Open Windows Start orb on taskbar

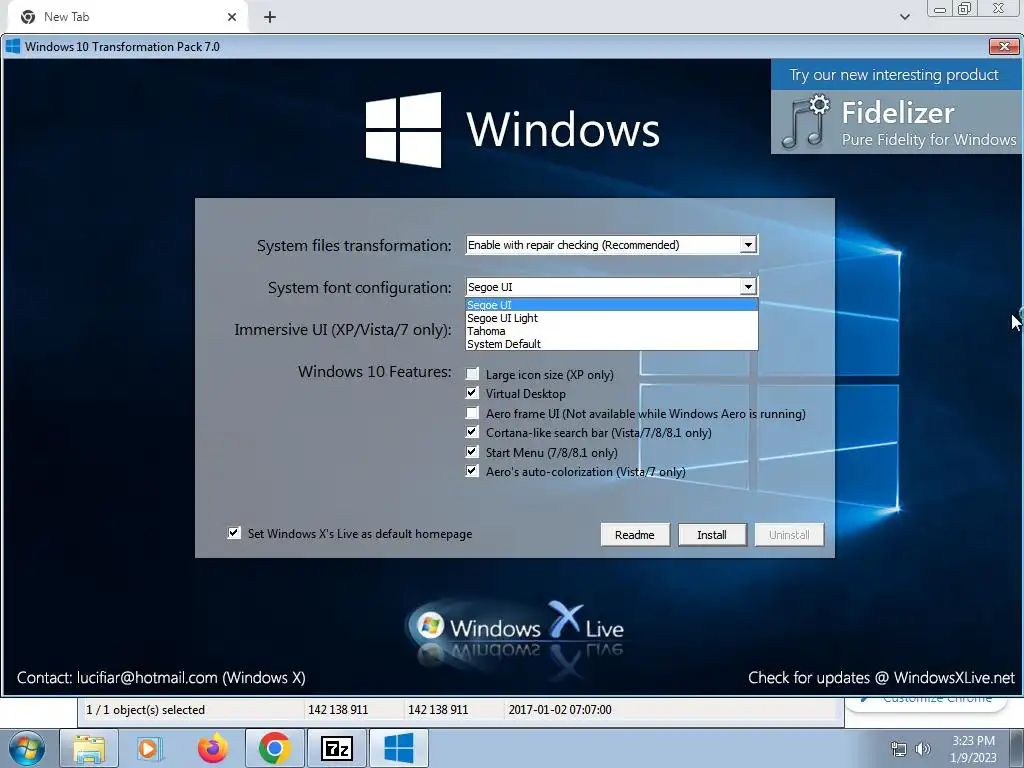[x=27, y=748]
